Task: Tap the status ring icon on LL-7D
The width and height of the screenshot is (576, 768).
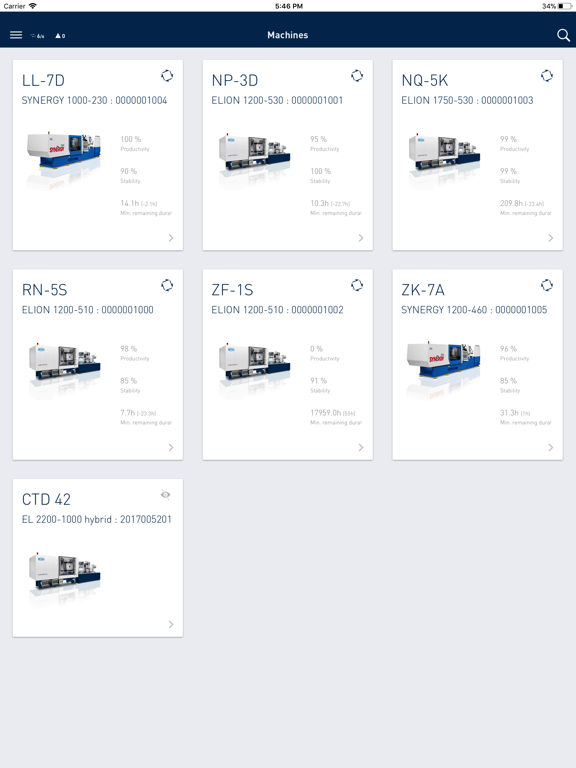Action: 167,75
